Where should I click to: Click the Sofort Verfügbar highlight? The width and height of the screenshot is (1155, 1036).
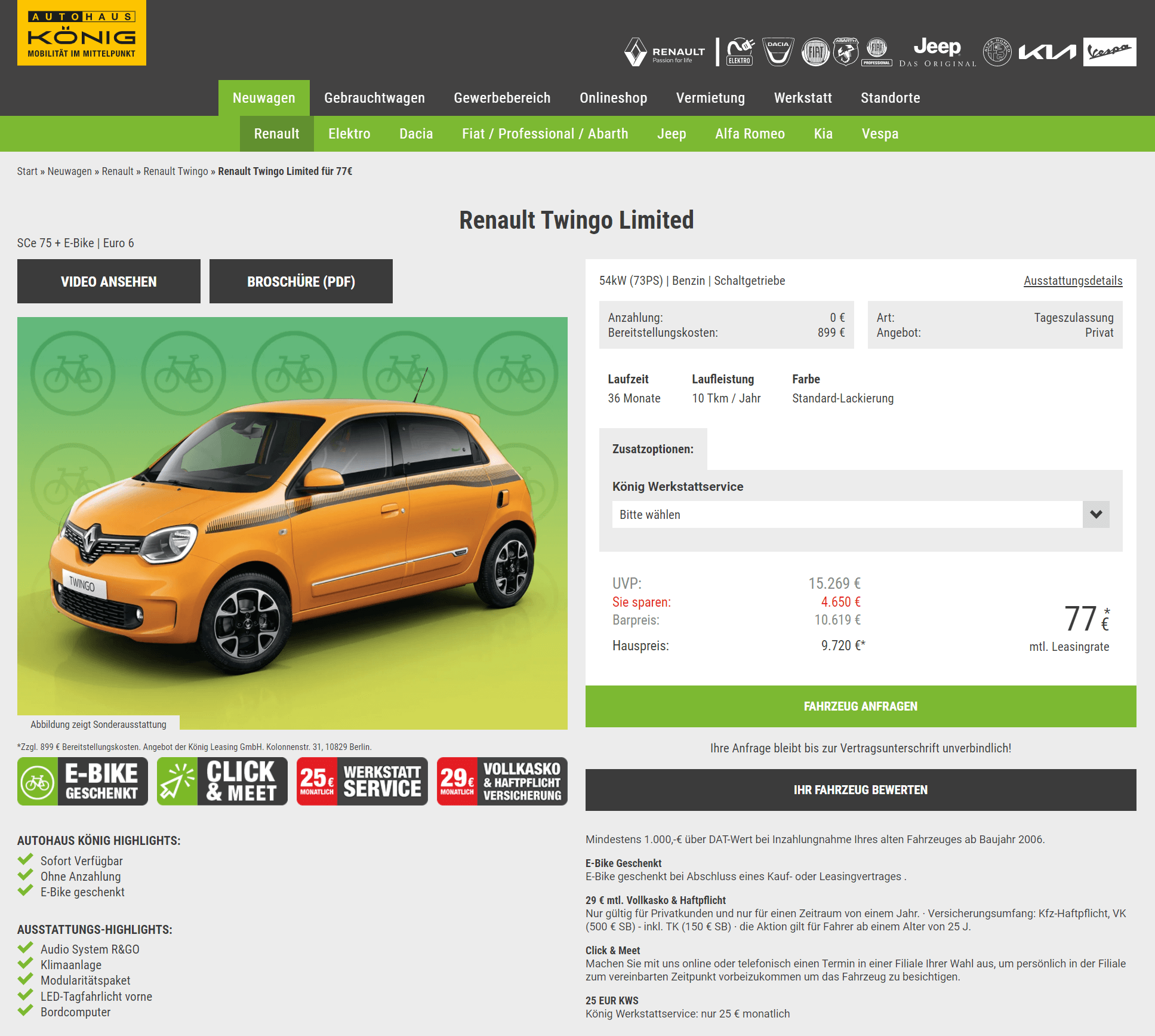click(x=82, y=861)
